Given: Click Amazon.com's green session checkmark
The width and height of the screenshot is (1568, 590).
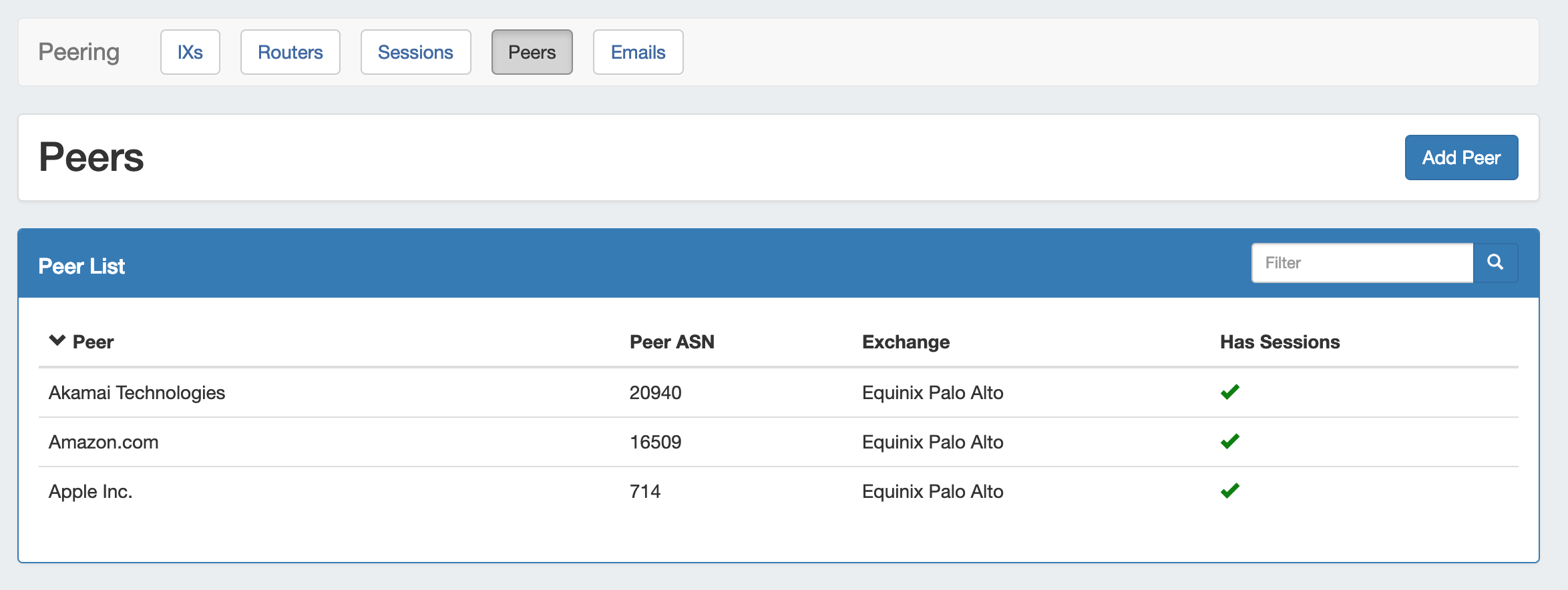Looking at the screenshot, I should 1229,442.
